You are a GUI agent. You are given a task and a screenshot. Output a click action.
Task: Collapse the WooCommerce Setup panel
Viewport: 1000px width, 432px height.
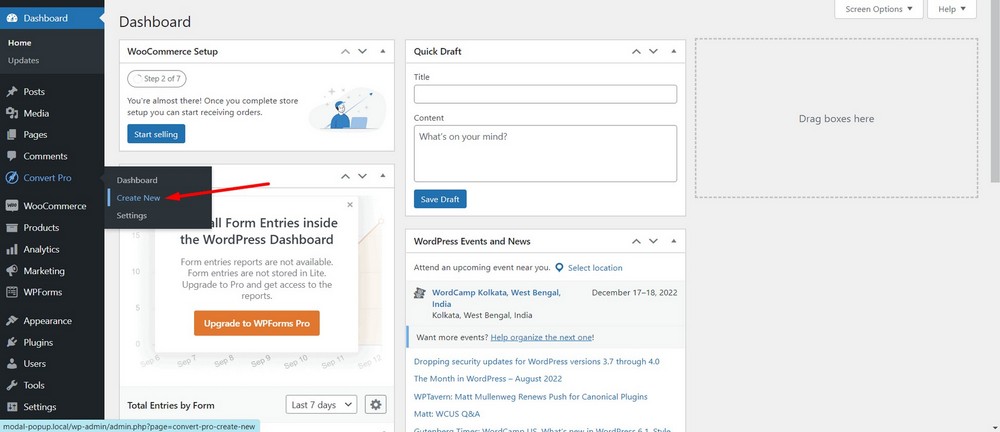(383, 52)
